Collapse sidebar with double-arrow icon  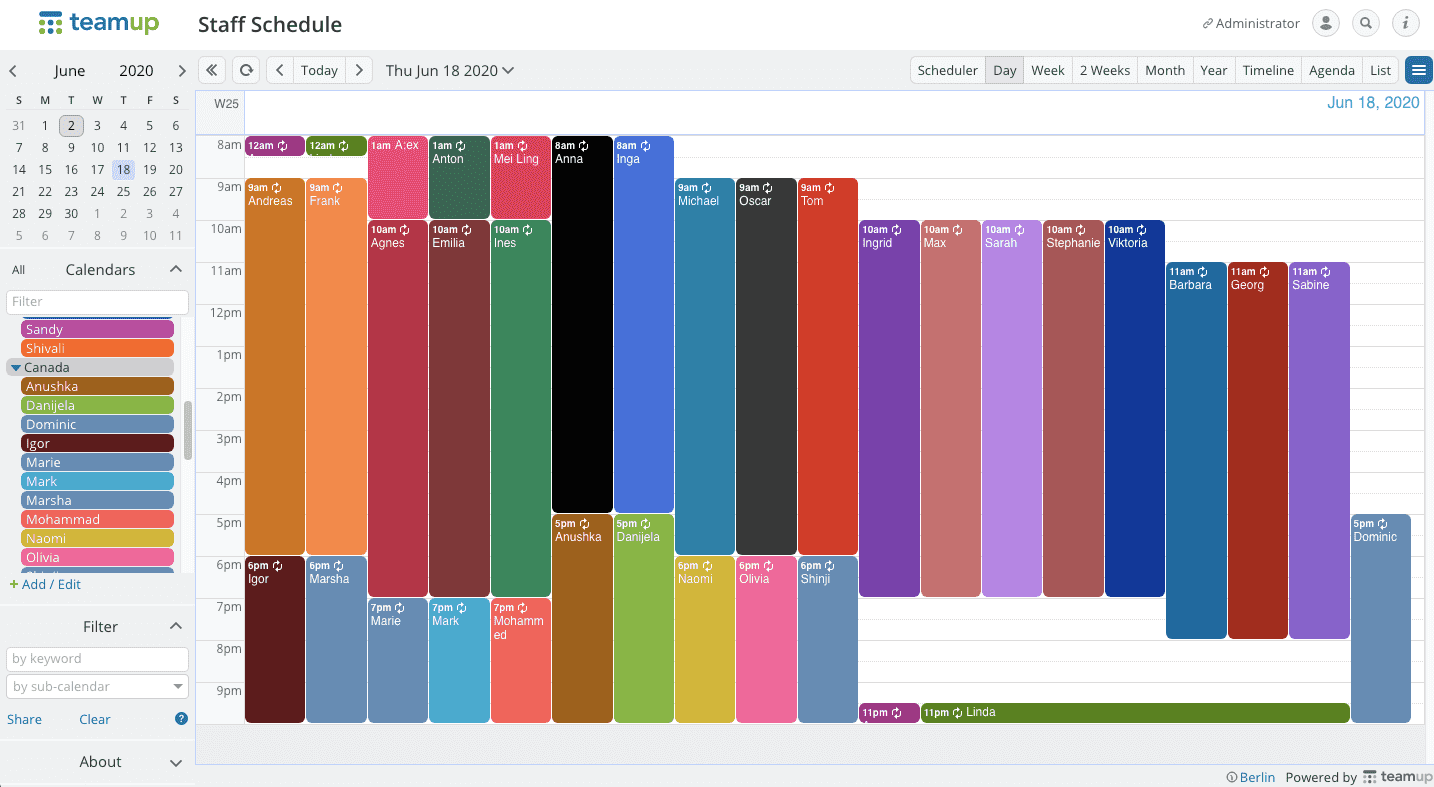212,70
